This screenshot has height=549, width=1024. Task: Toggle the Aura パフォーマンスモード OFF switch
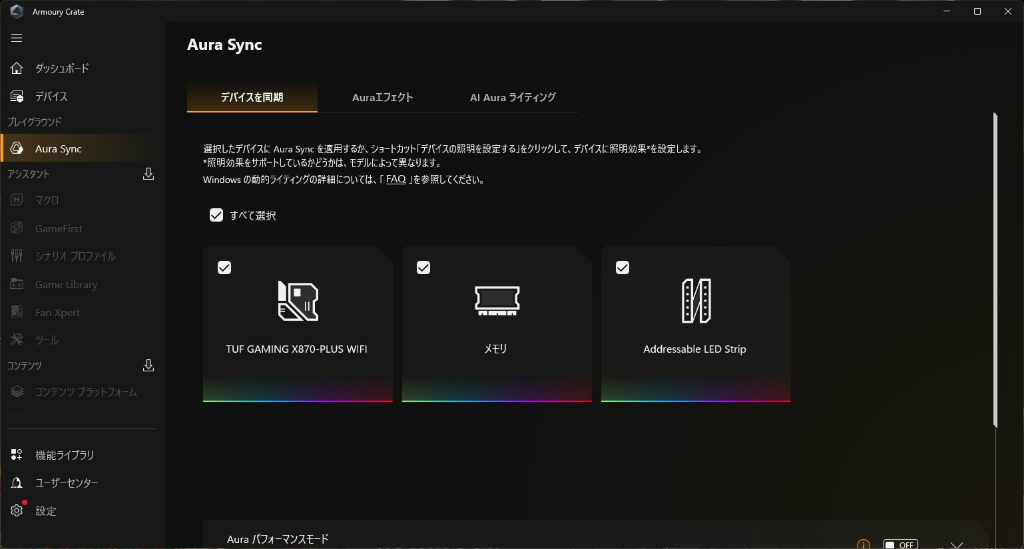point(901,544)
